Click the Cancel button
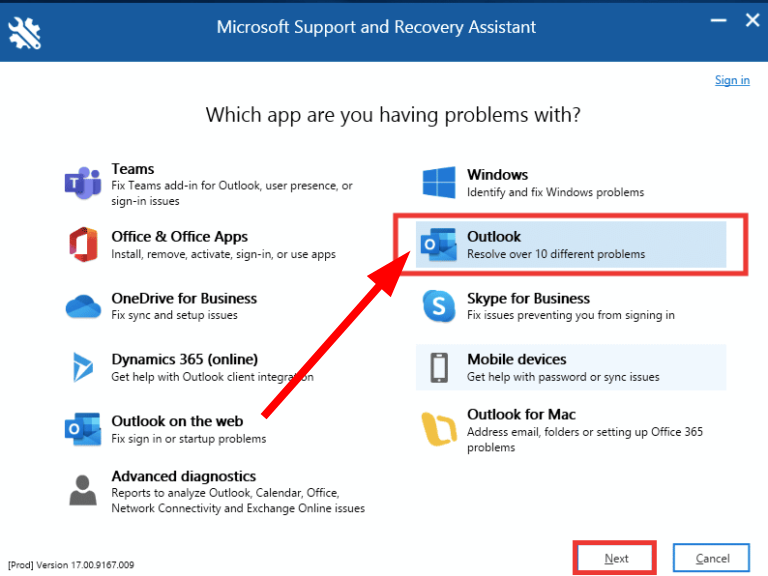Image resolution: width=768 pixels, height=576 pixels. point(712,558)
